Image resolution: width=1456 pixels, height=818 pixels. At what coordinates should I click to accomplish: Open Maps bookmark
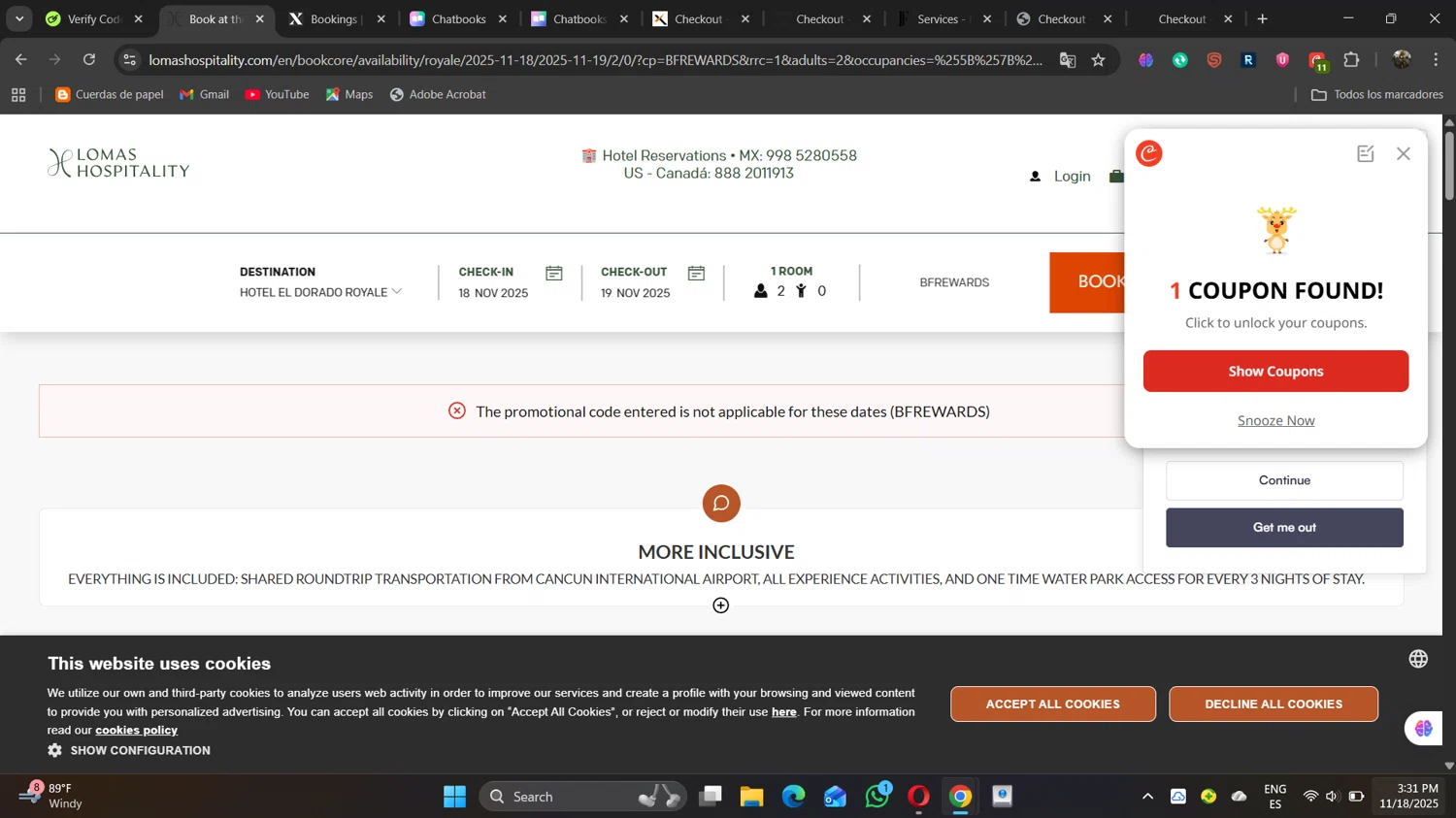[349, 95]
